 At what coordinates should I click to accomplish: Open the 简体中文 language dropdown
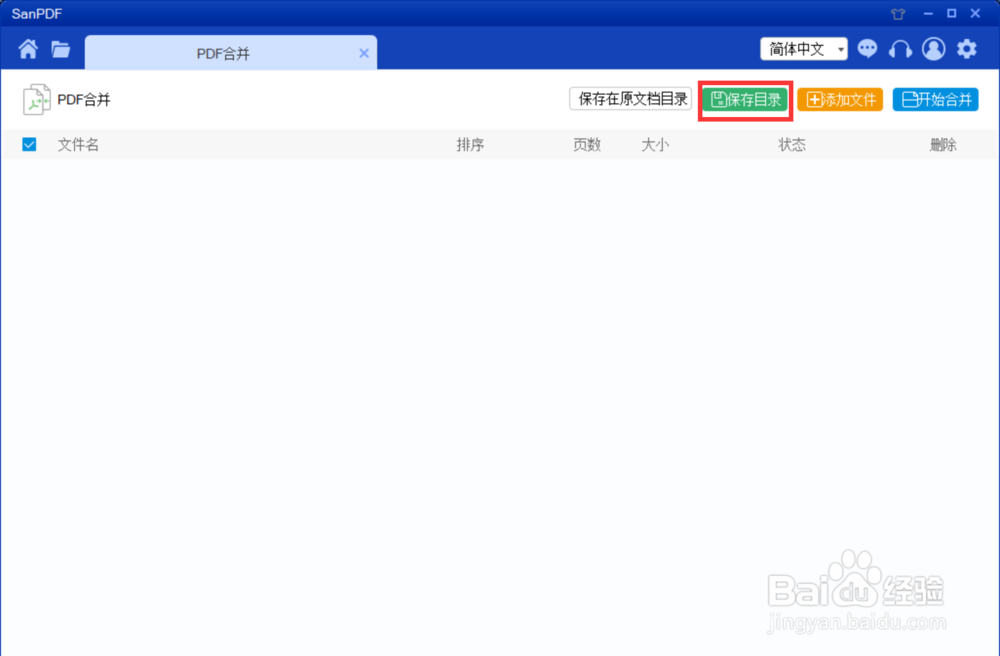coord(804,49)
